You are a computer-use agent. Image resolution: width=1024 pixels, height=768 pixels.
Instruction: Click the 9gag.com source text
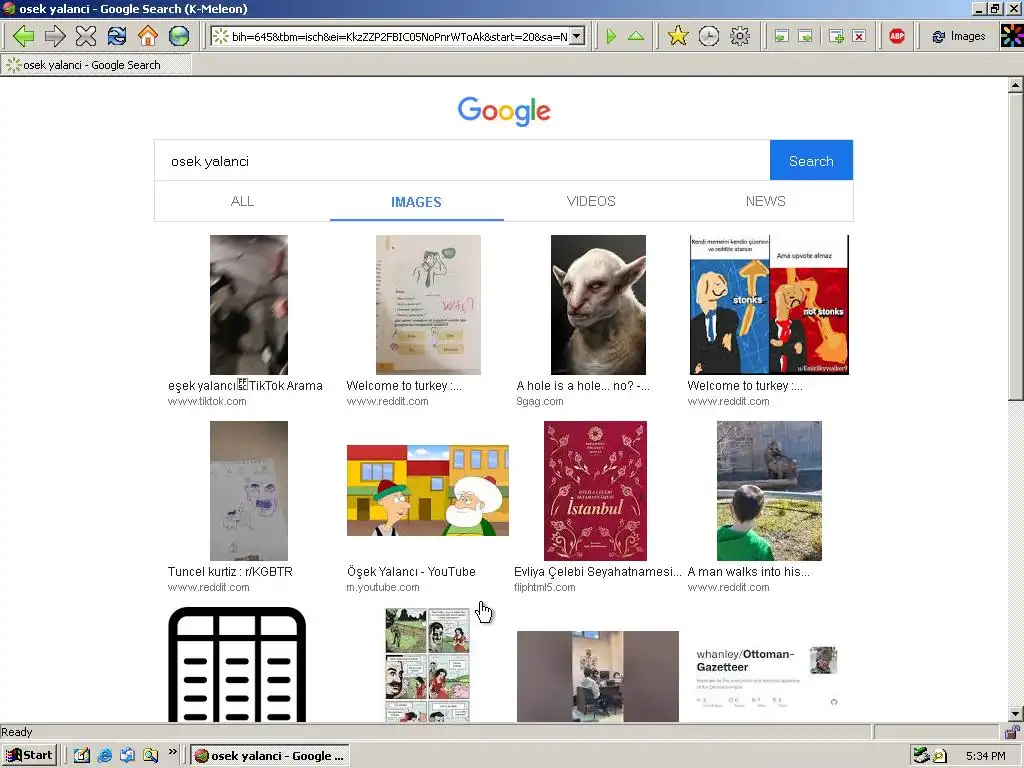(x=539, y=401)
